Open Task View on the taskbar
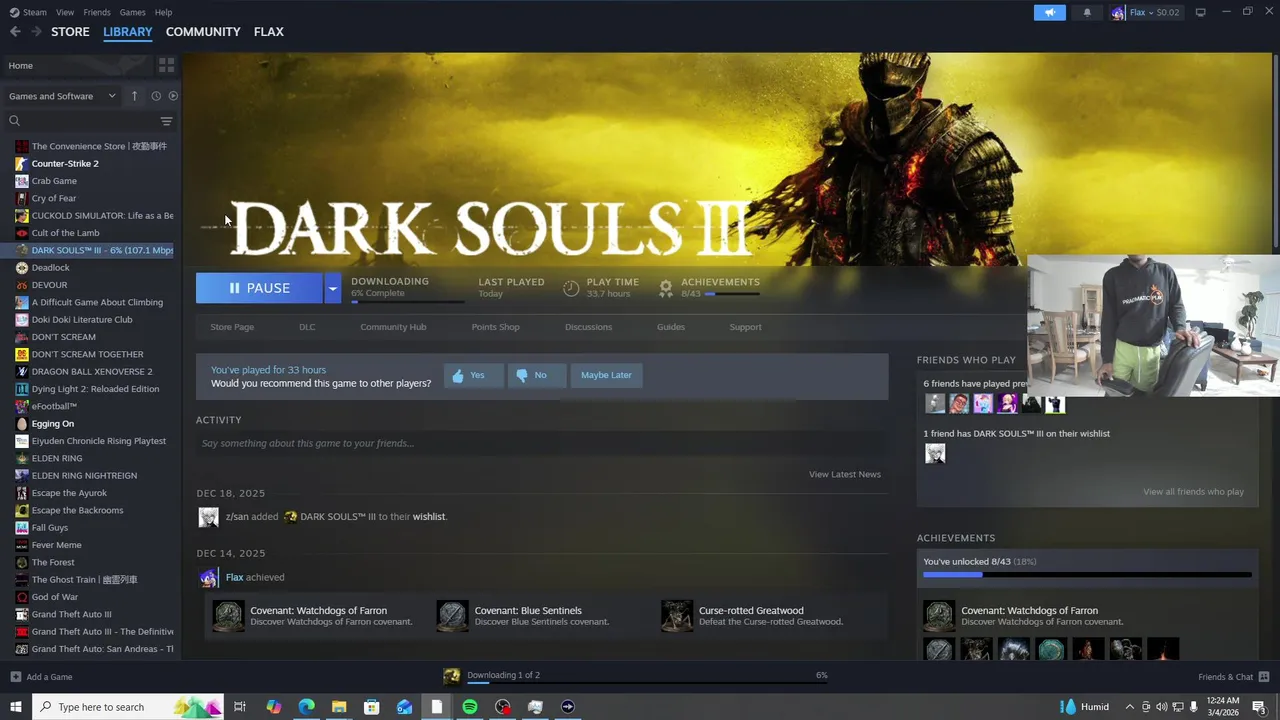Viewport: 1280px width, 720px height. click(240, 707)
